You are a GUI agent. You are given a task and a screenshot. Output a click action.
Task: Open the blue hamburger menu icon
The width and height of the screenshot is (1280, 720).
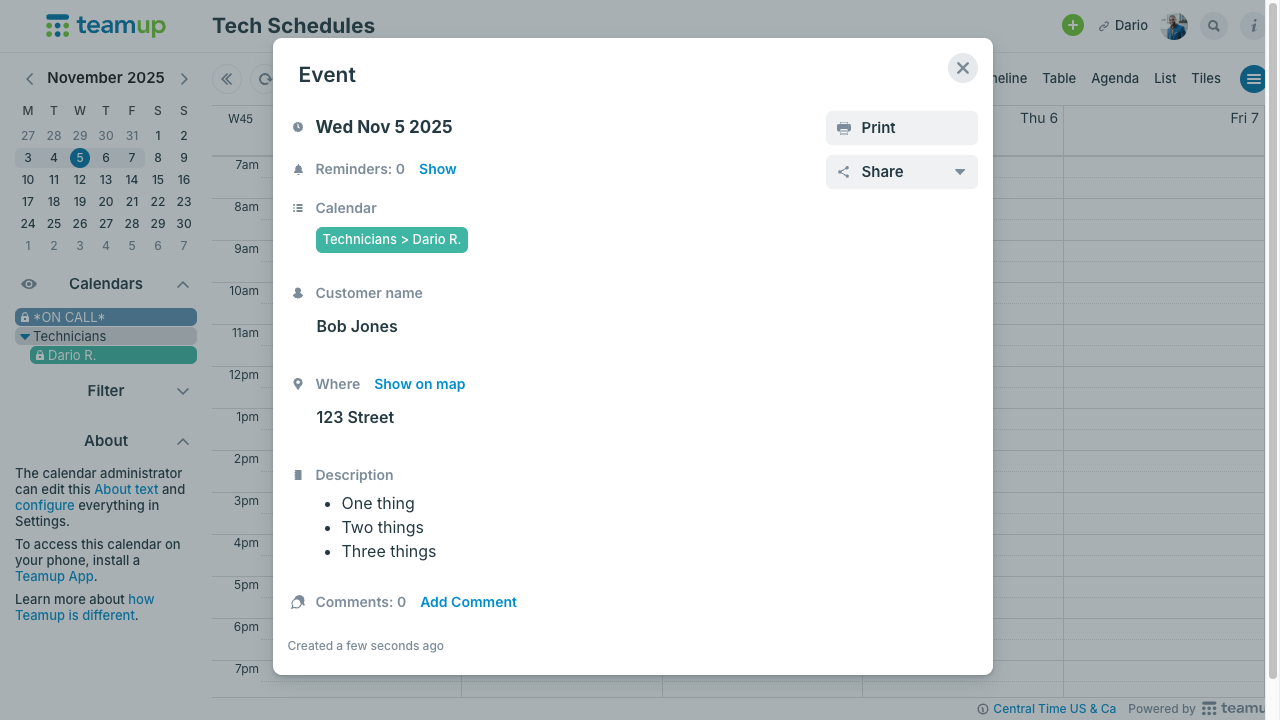coord(1253,79)
